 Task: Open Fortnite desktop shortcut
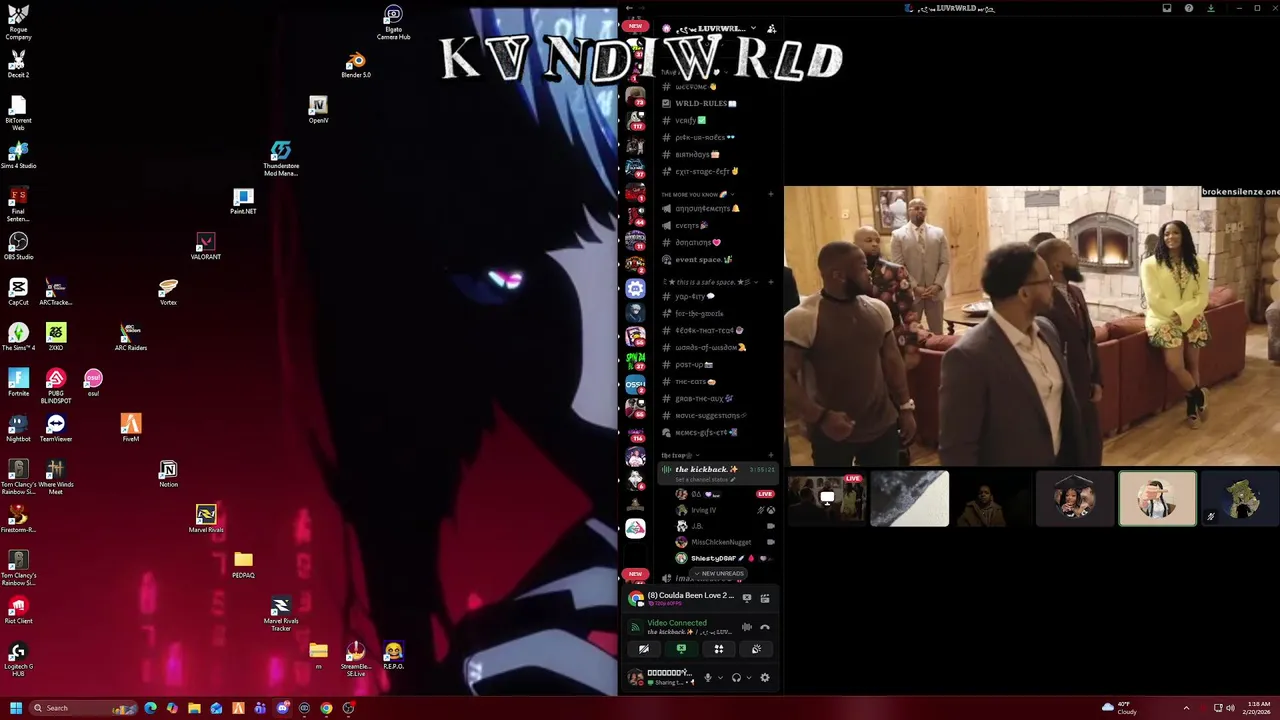[18, 383]
